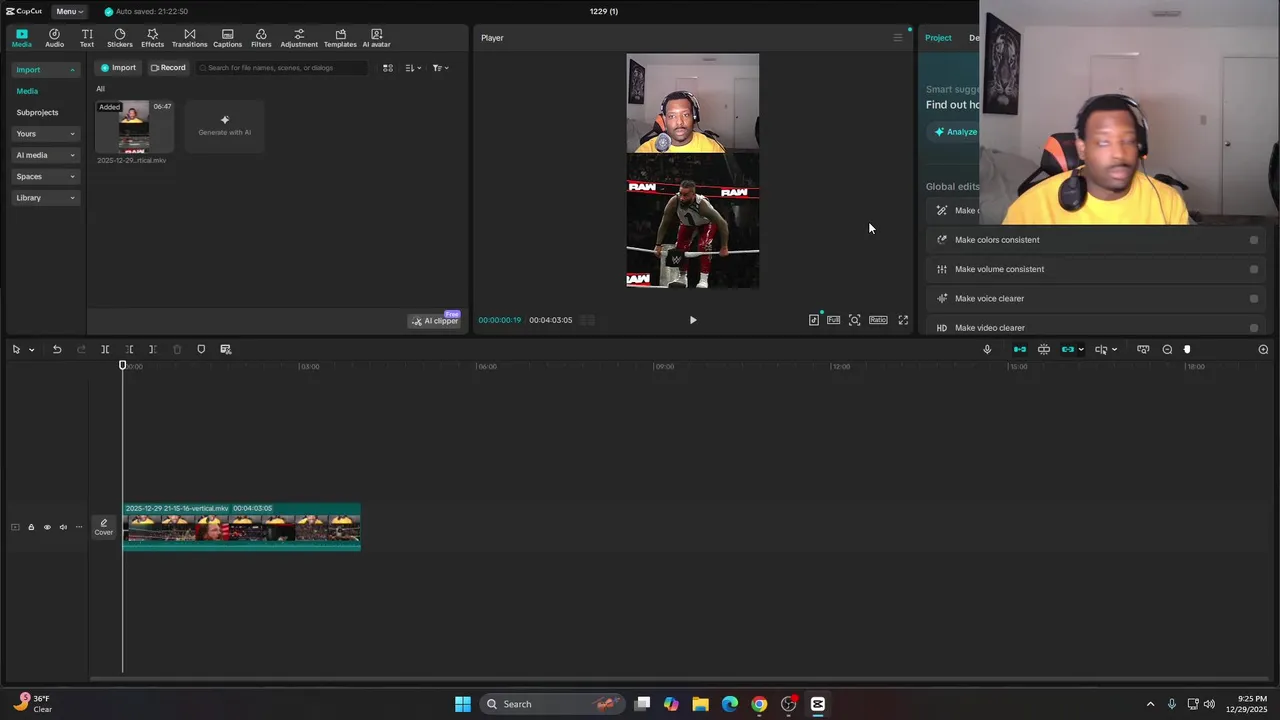Click the Full quality icon in player
This screenshot has width=1280, height=720.
pyautogui.click(x=833, y=320)
